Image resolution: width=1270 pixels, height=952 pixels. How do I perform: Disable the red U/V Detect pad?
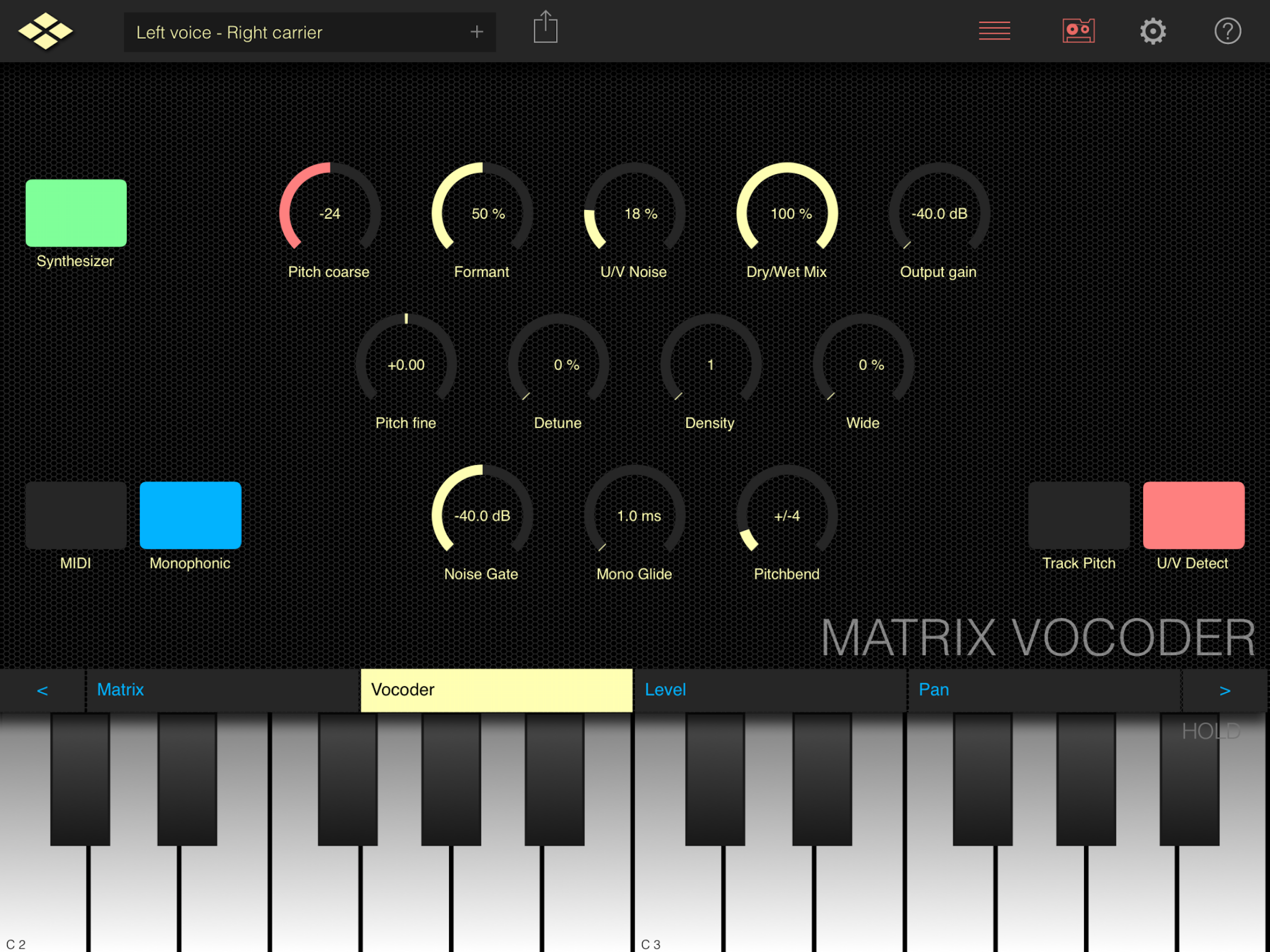[1193, 515]
